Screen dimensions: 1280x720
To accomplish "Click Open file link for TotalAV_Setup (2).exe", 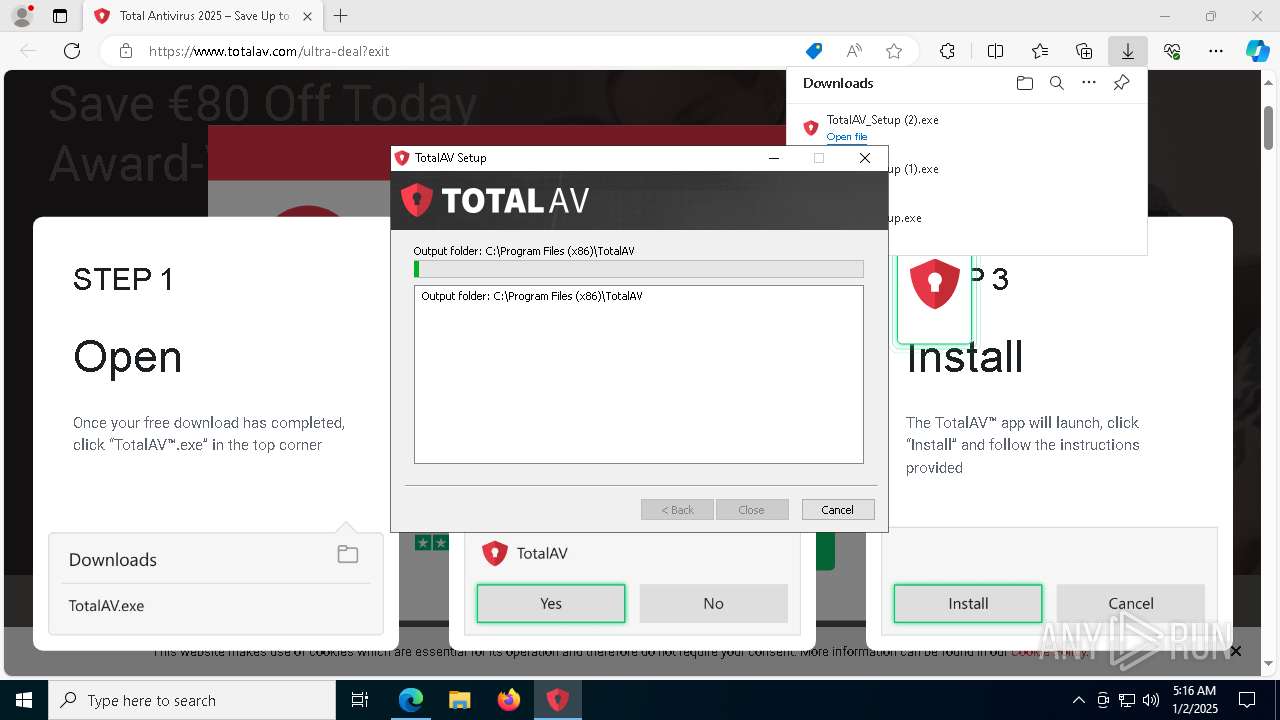I will (847, 137).
